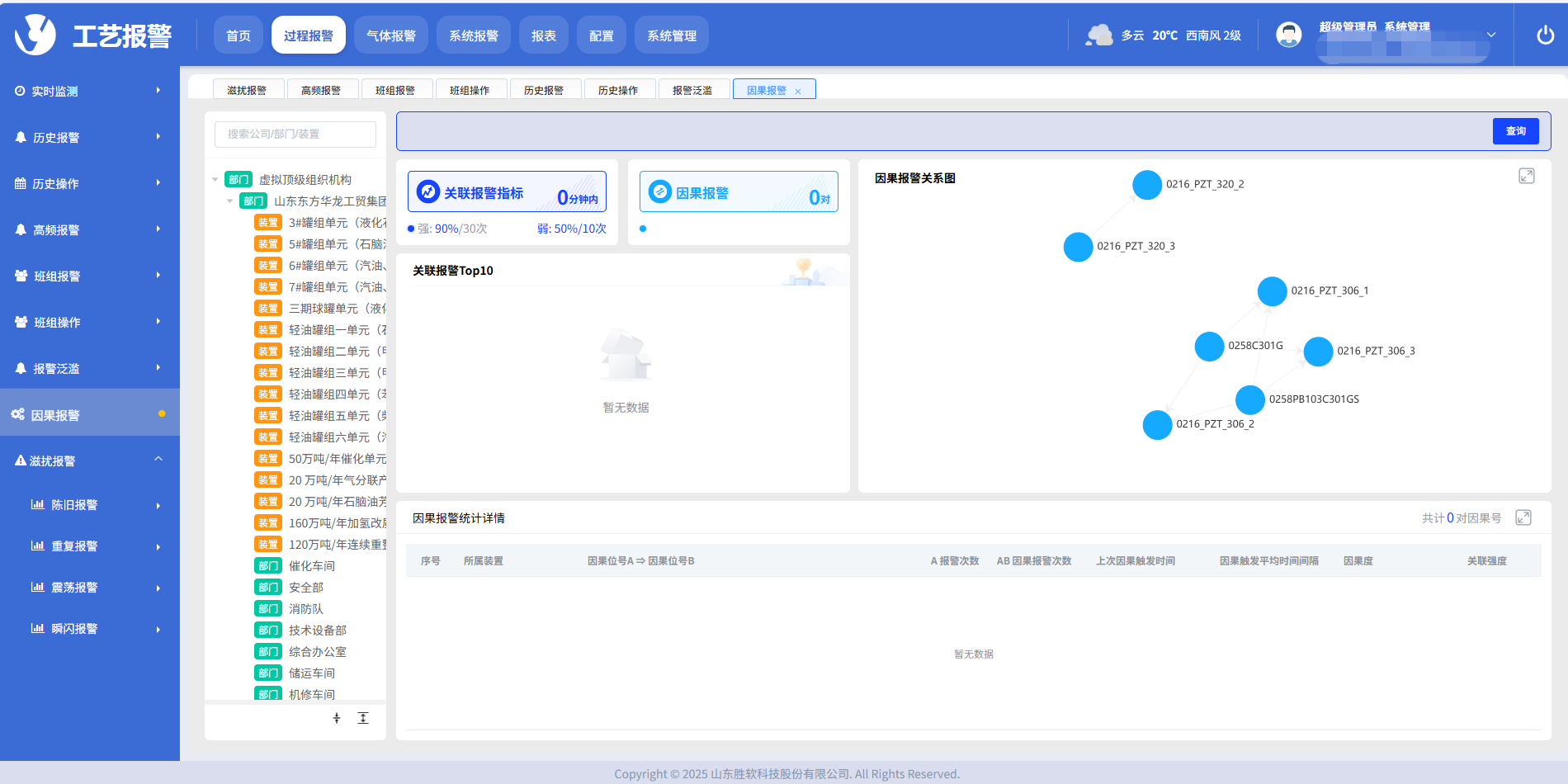Click the tree collapse-all icon
This screenshot has width=1568, height=784.
pyautogui.click(x=337, y=718)
